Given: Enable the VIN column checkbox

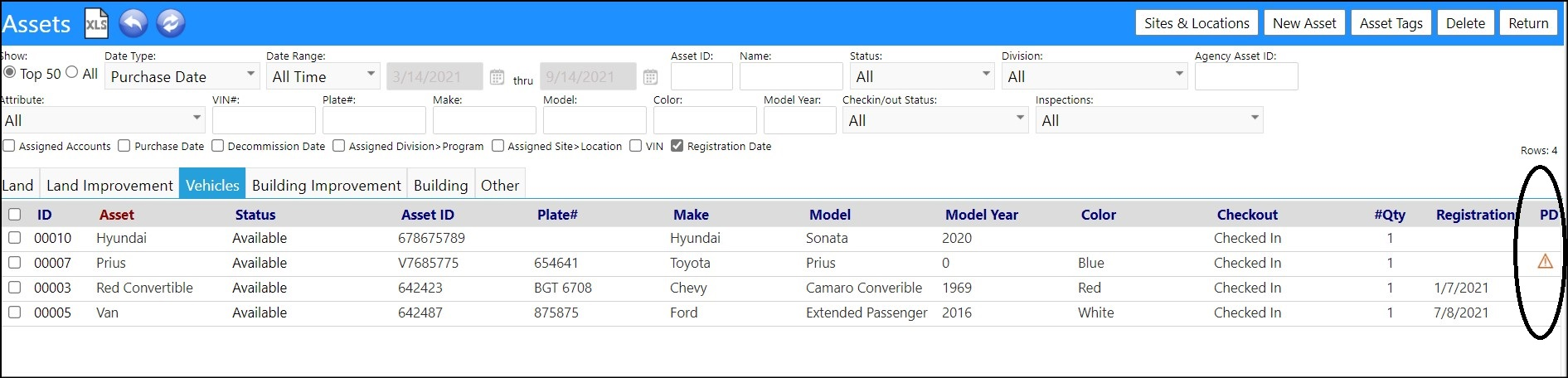Looking at the screenshot, I should pos(635,146).
